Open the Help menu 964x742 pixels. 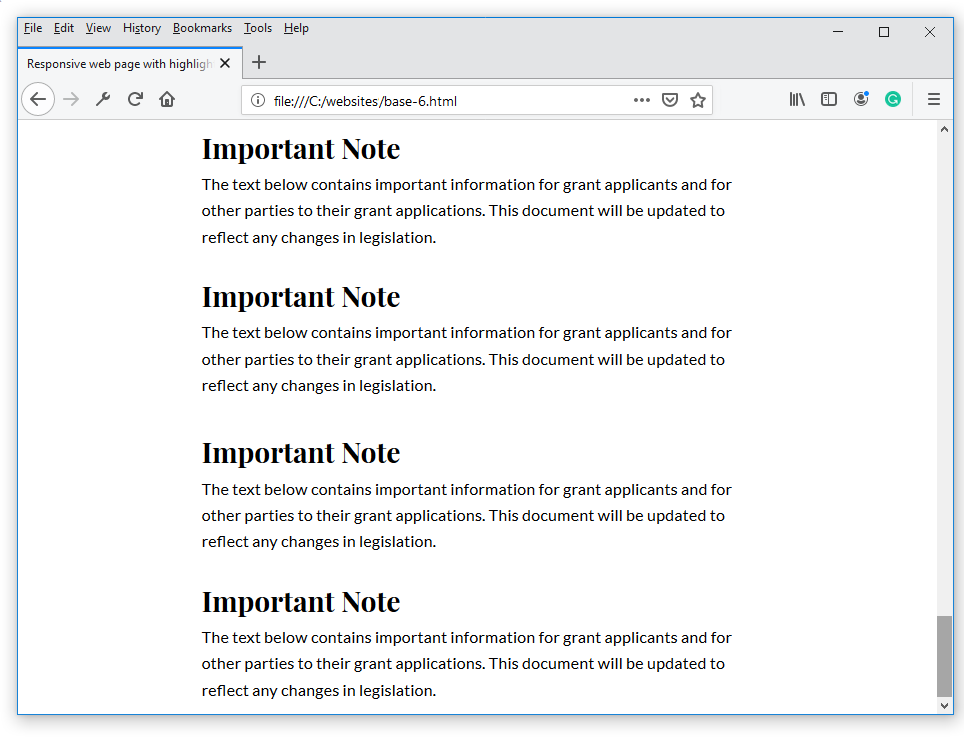tap(296, 28)
